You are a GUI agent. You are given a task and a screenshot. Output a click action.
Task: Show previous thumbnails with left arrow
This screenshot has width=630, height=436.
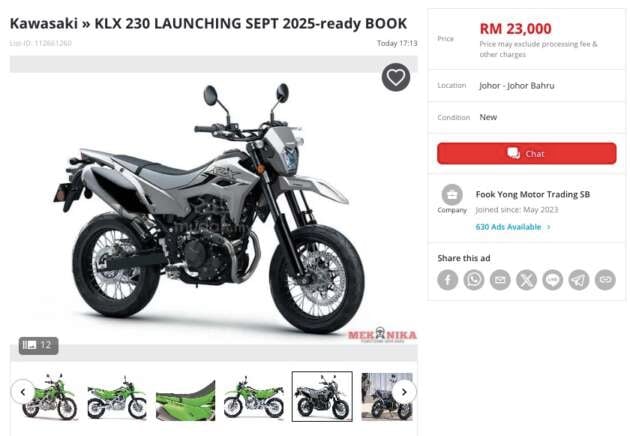(x=23, y=391)
